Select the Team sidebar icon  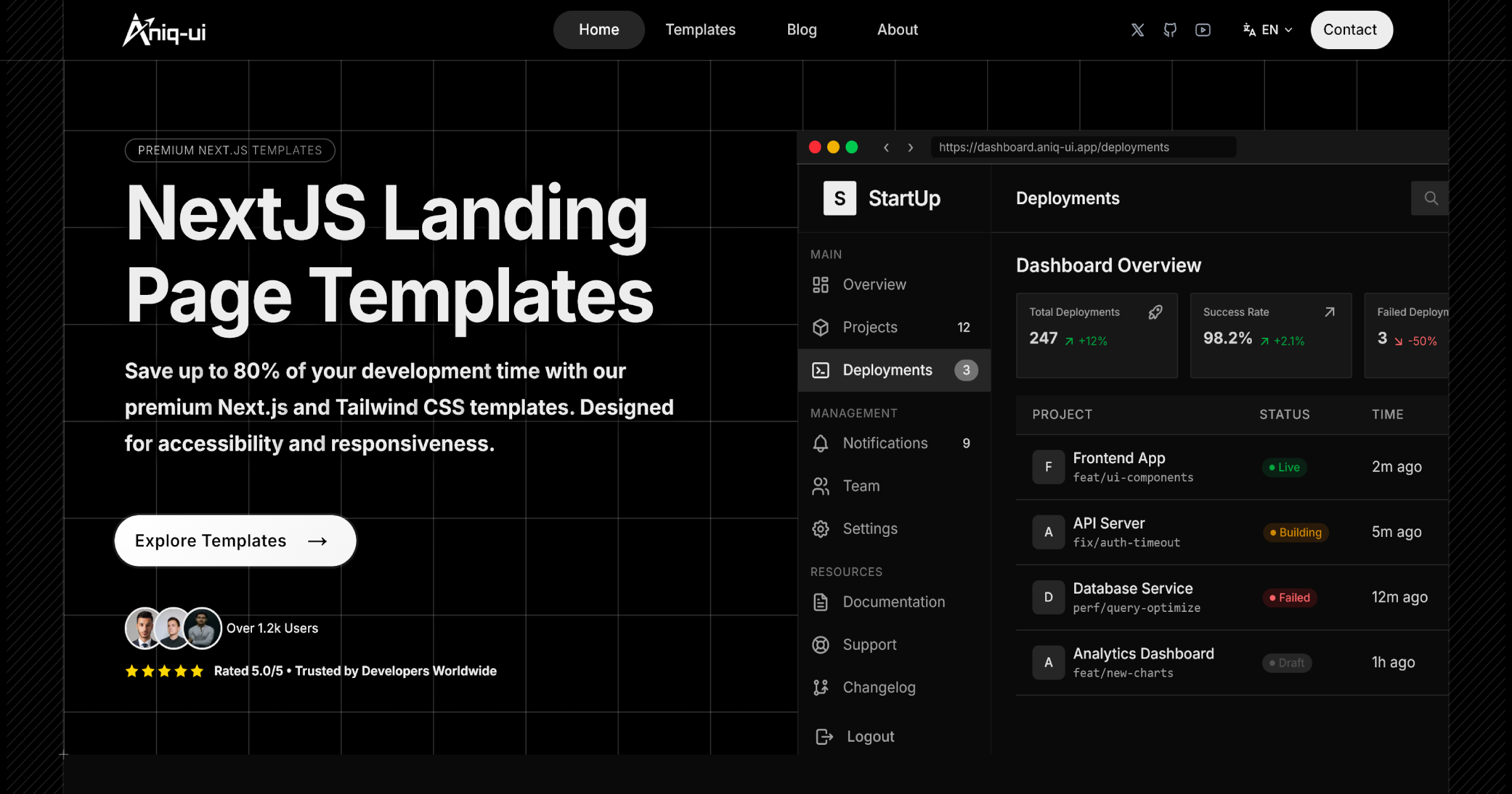click(x=820, y=486)
